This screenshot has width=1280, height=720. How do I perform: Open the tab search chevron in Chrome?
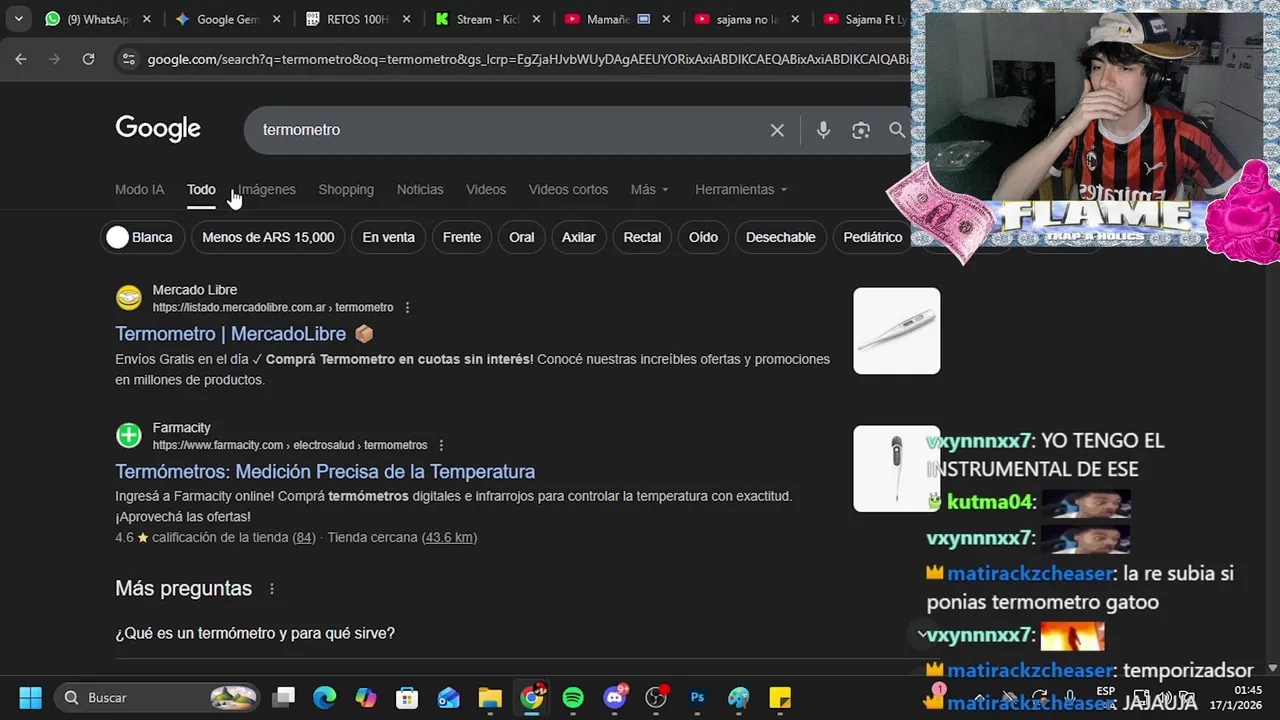(x=20, y=19)
